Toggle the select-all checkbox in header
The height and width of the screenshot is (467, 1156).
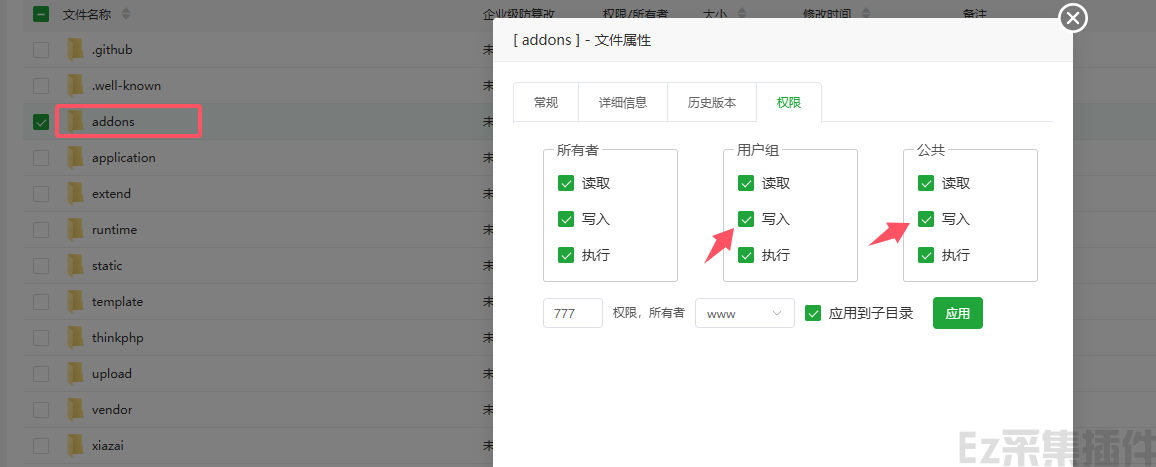(41, 15)
